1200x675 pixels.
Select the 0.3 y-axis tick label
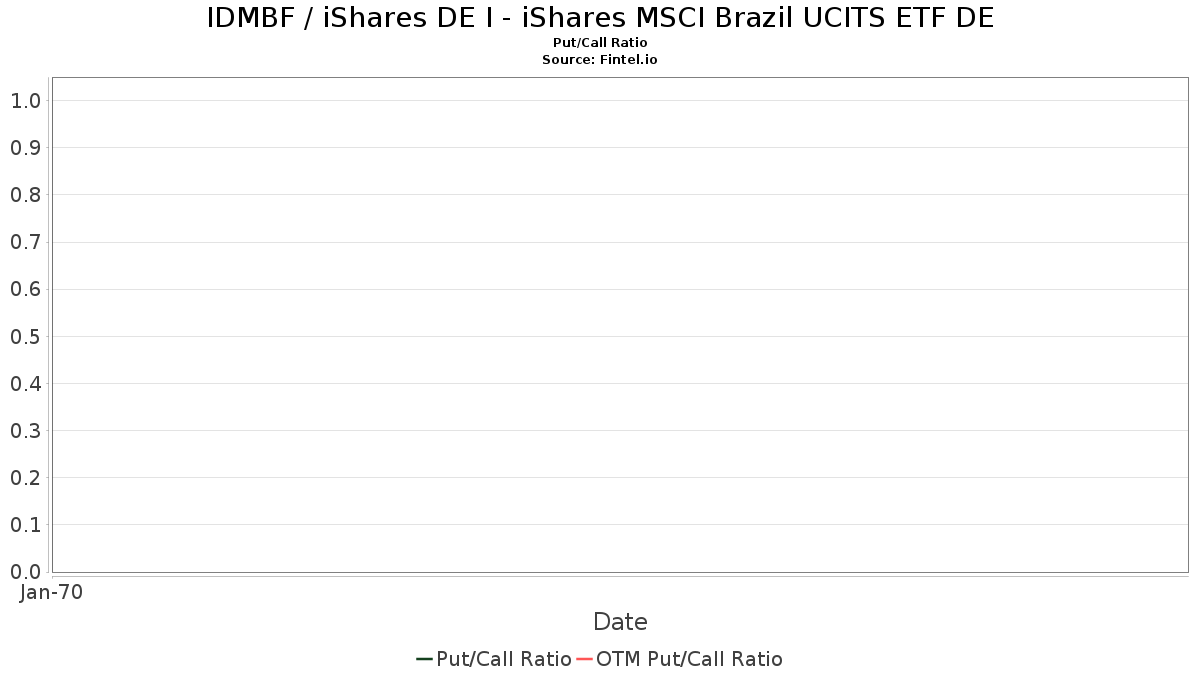tap(25, 431)
